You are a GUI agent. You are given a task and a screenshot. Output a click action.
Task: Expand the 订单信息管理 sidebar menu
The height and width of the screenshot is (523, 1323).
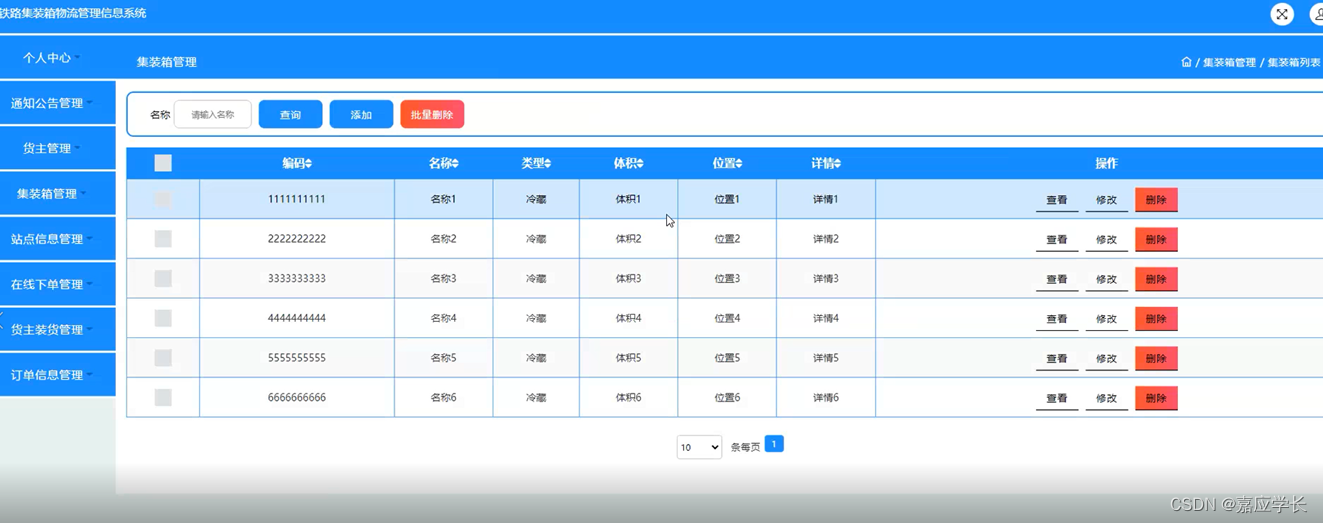click(x=57, y=375)
